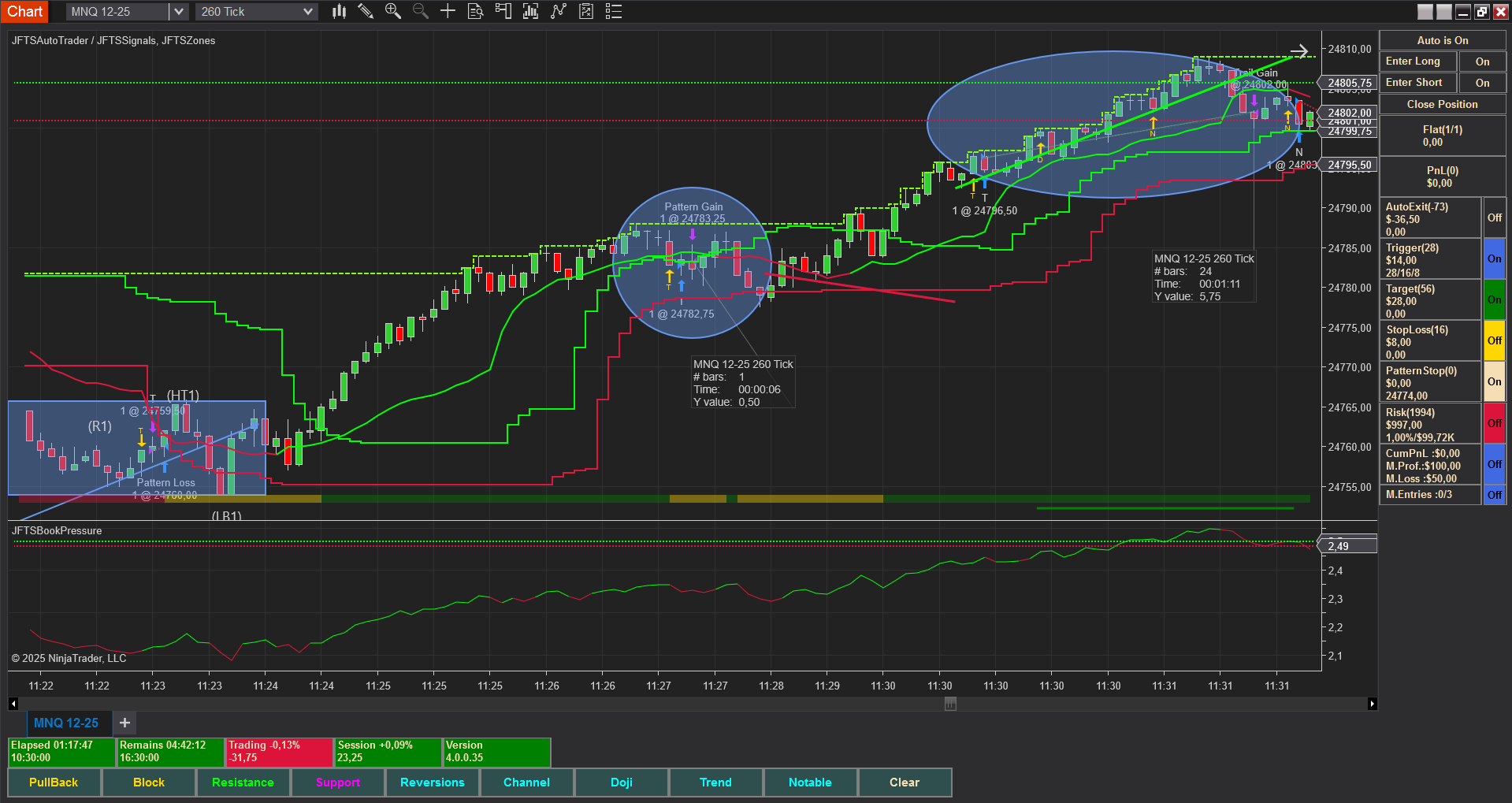Toggle the yellow StopLoss Off switch
The height and width of the screenshot is (803, 1512).
tap(1494, 340)
